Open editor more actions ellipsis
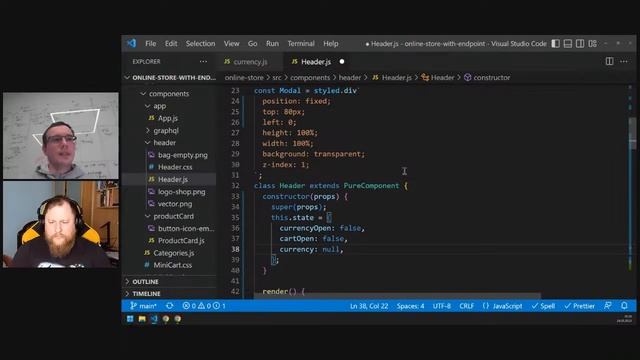The height and width of the screenshot is (360, 640). [624, 61]
